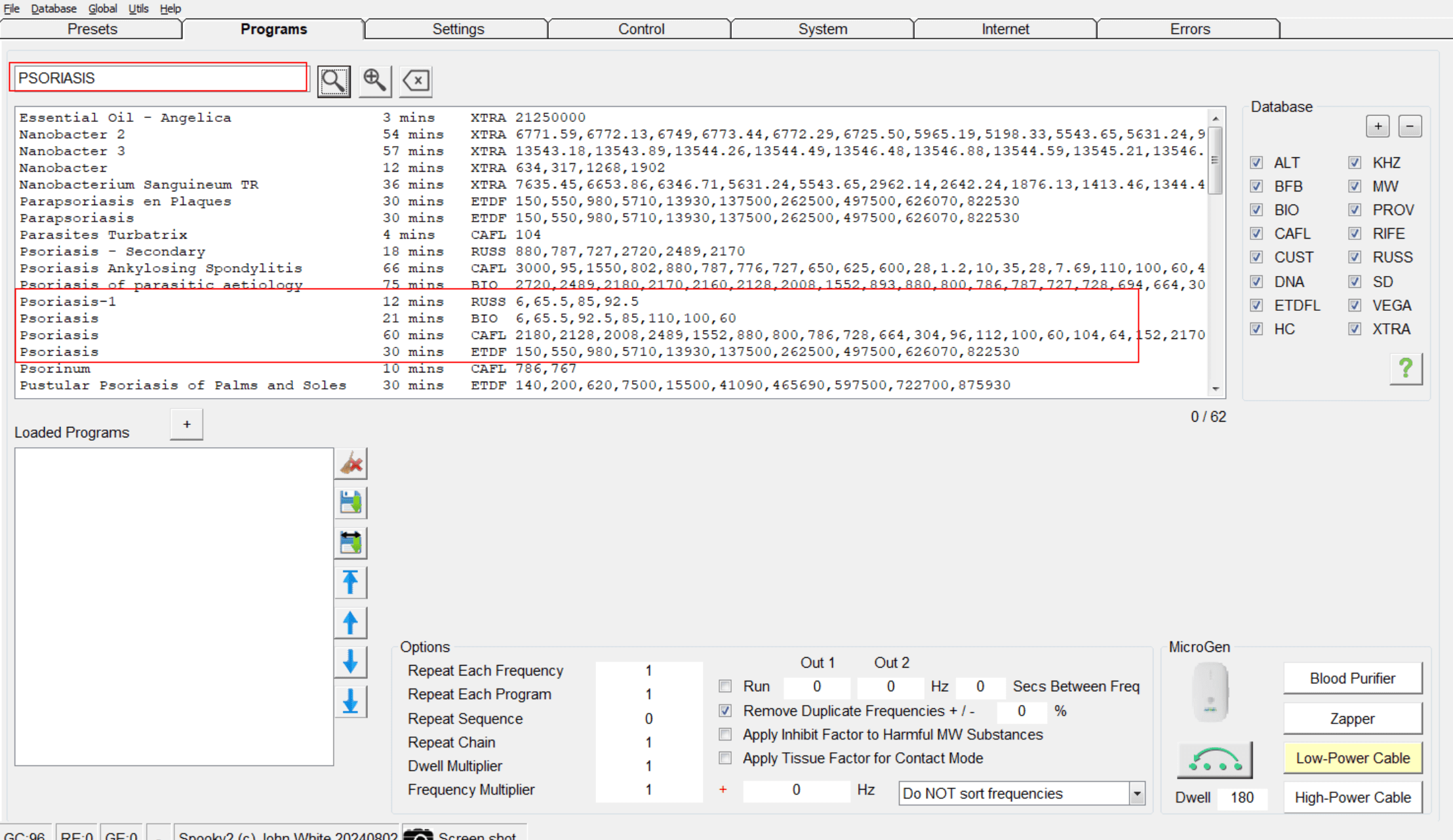Select the Psorinum CAFL program row
This screenshot has width=1453, height=840.
[x=612, y=369]
